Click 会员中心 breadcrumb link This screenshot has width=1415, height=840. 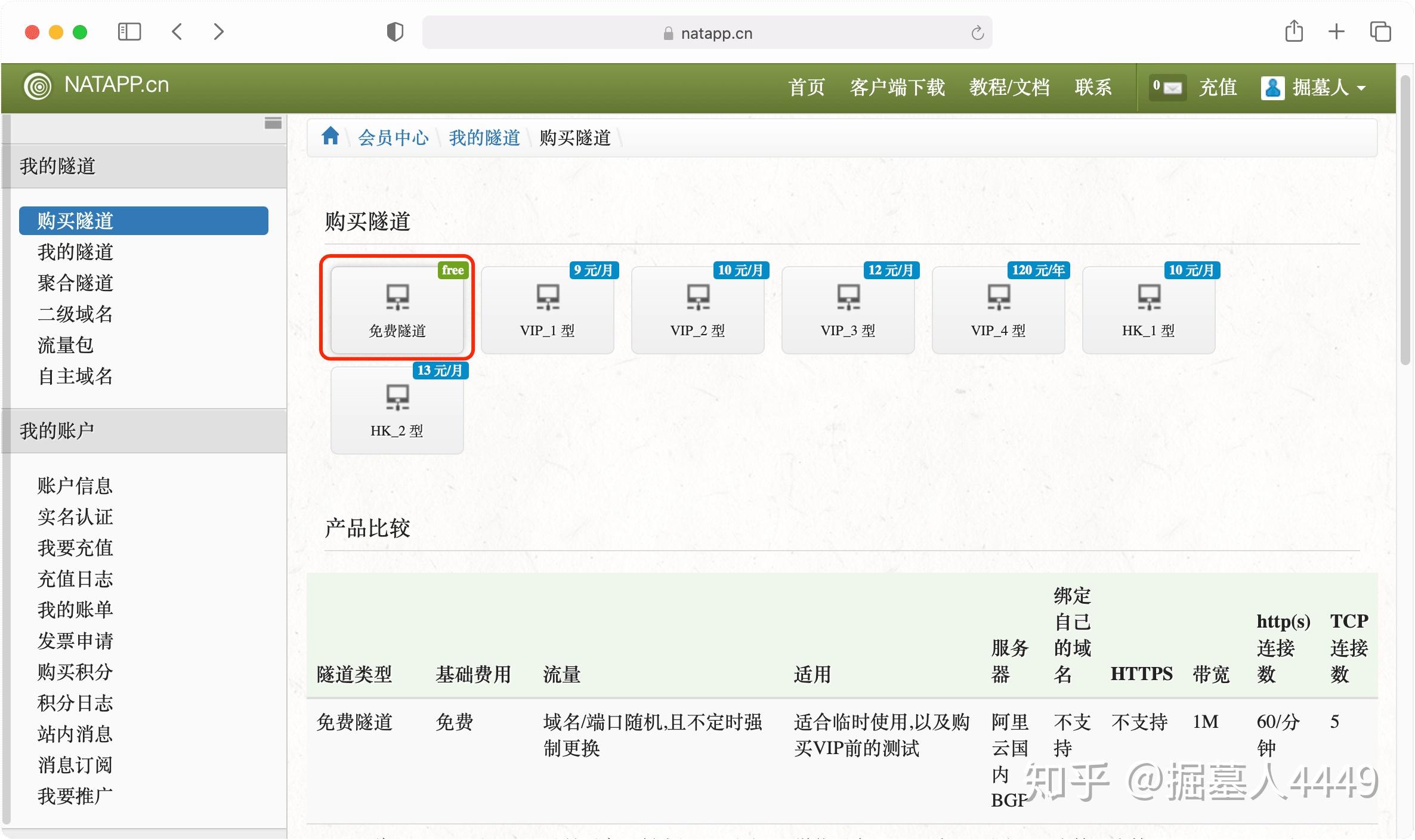(x=393, y=138)
